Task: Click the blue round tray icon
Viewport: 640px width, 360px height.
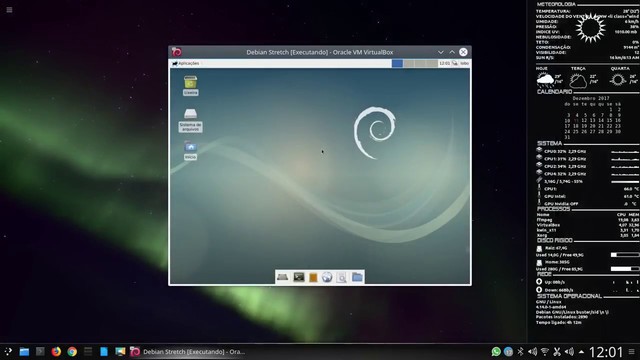Action: 508,351
